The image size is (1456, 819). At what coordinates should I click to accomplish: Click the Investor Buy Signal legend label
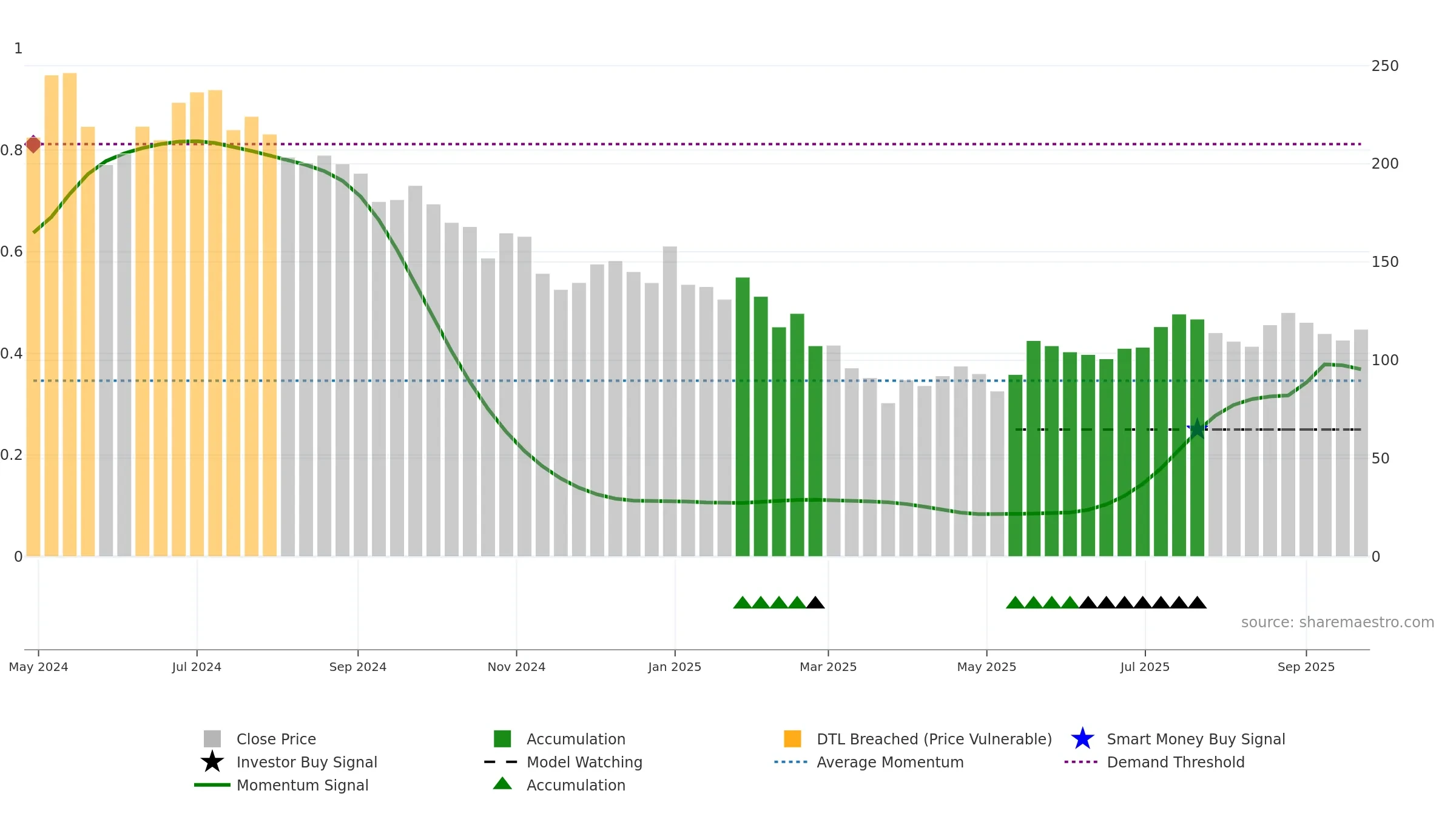point(307,762)
